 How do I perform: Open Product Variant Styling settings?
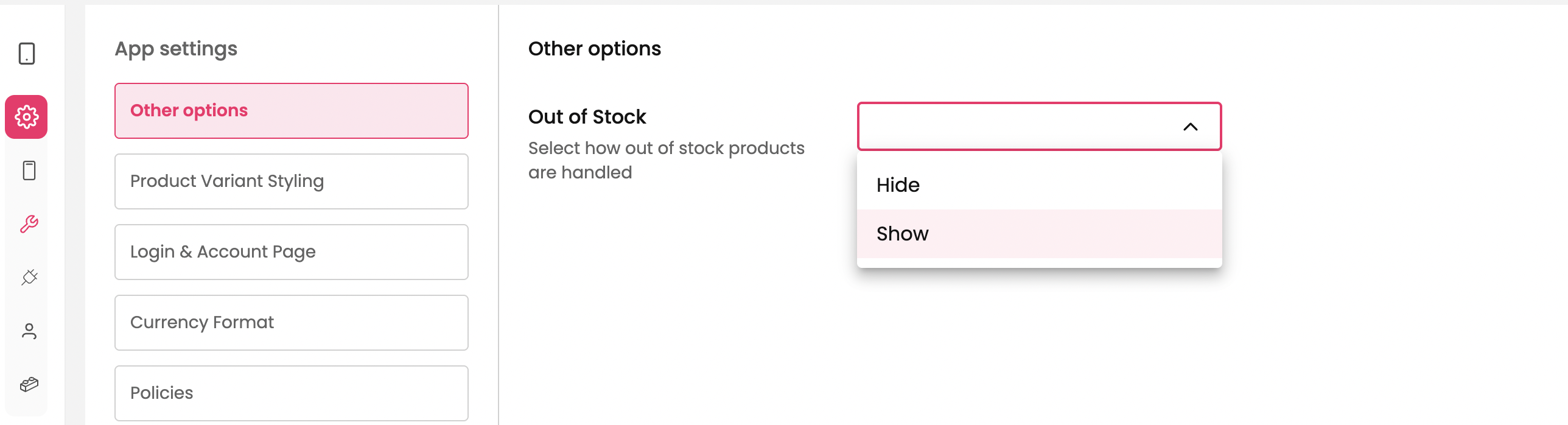(x=291, y=181)
